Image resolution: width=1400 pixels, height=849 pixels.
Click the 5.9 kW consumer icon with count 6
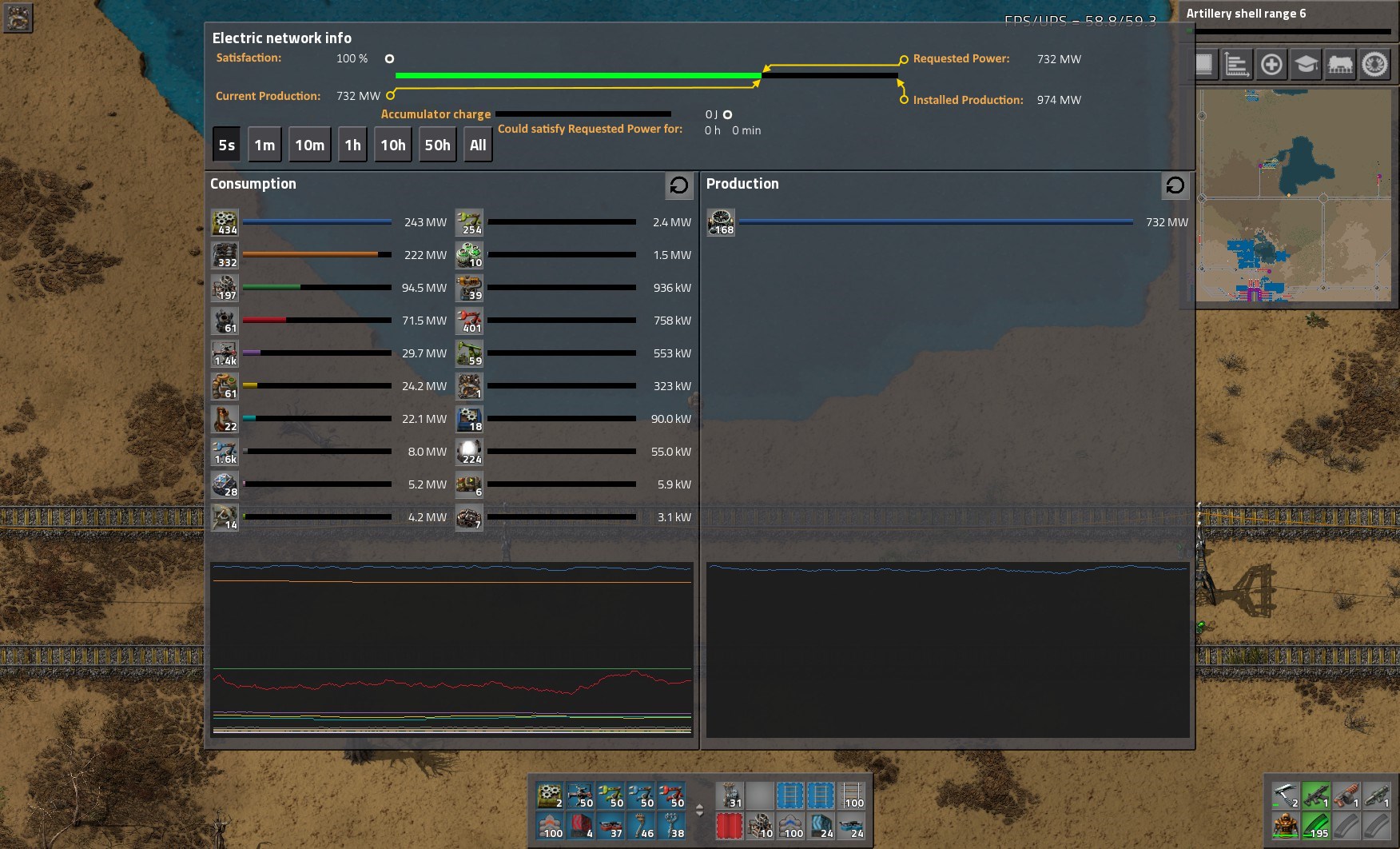(x=469, y=484)
